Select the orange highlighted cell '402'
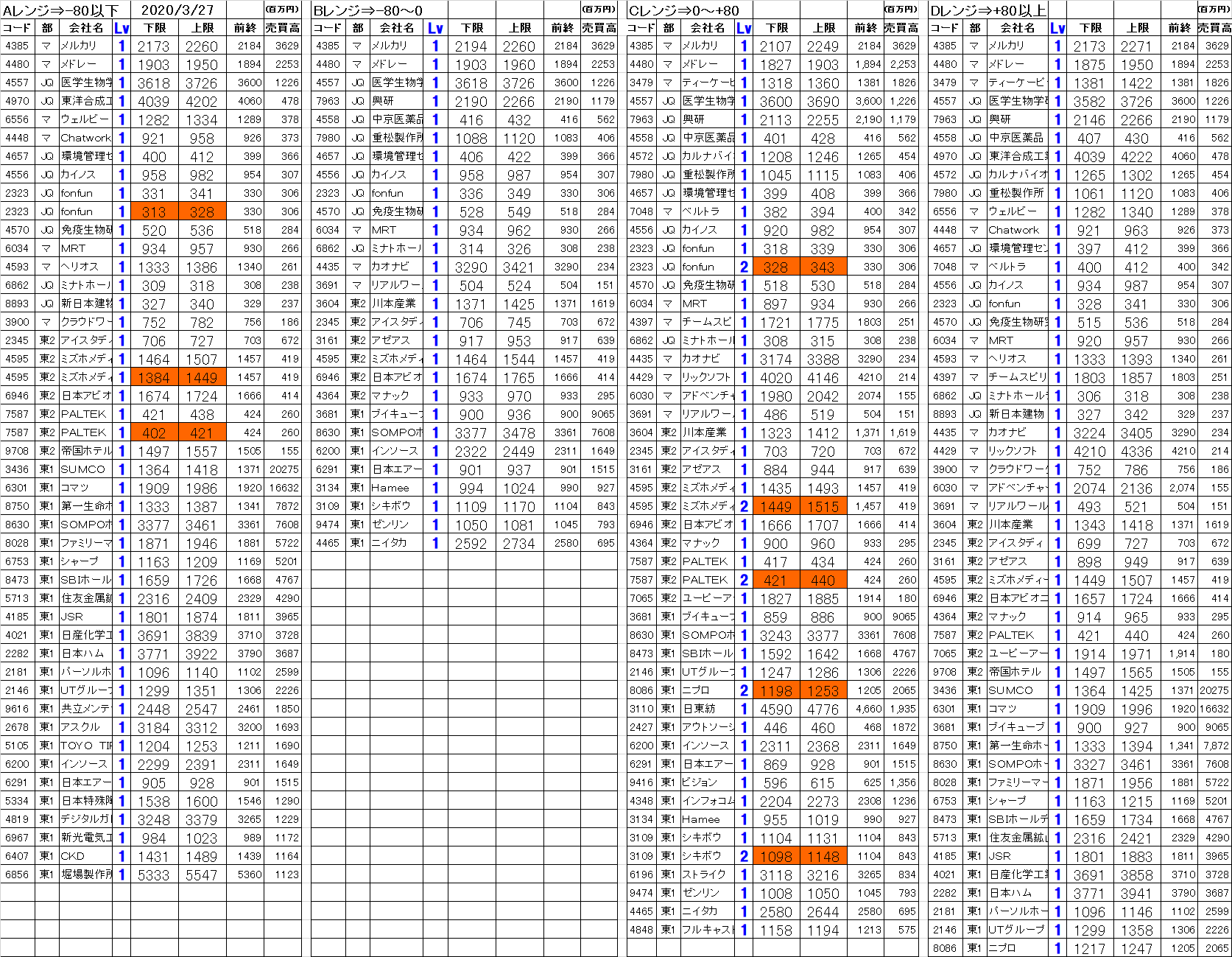 (x=154, y=432)
